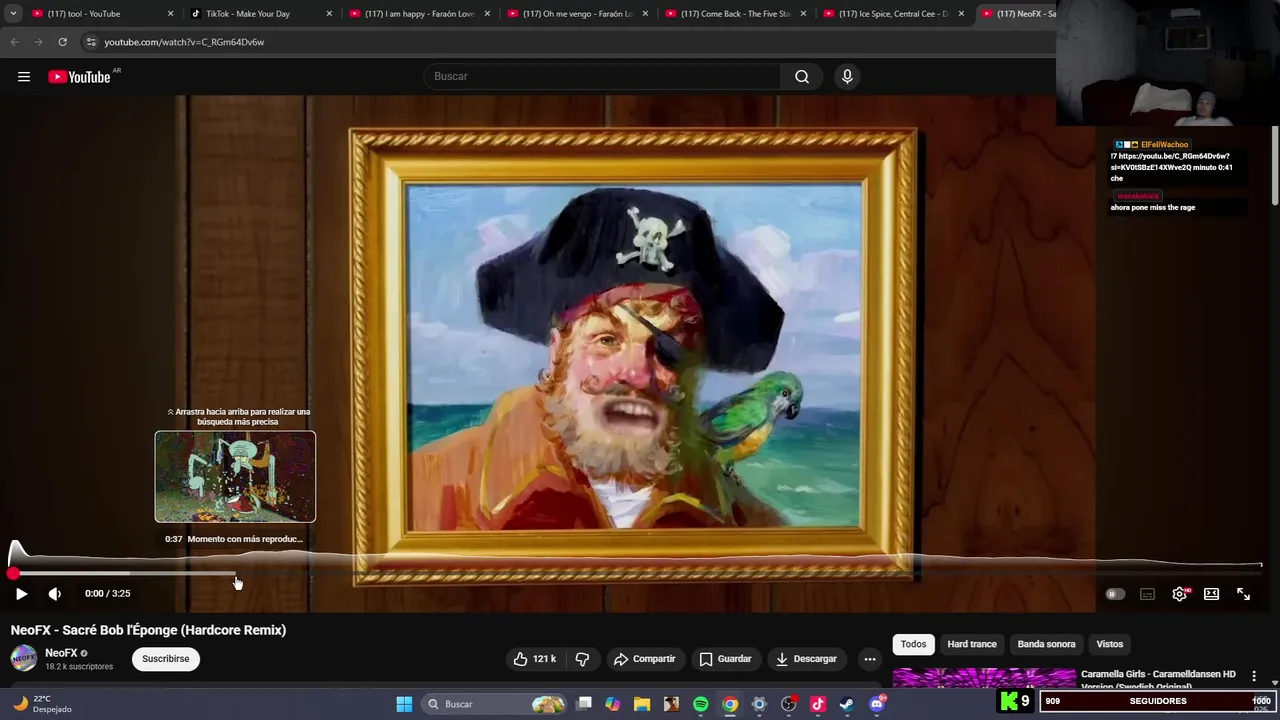
Task: Click the taskbar Buscar search box
Action: (x=494, y=704)
